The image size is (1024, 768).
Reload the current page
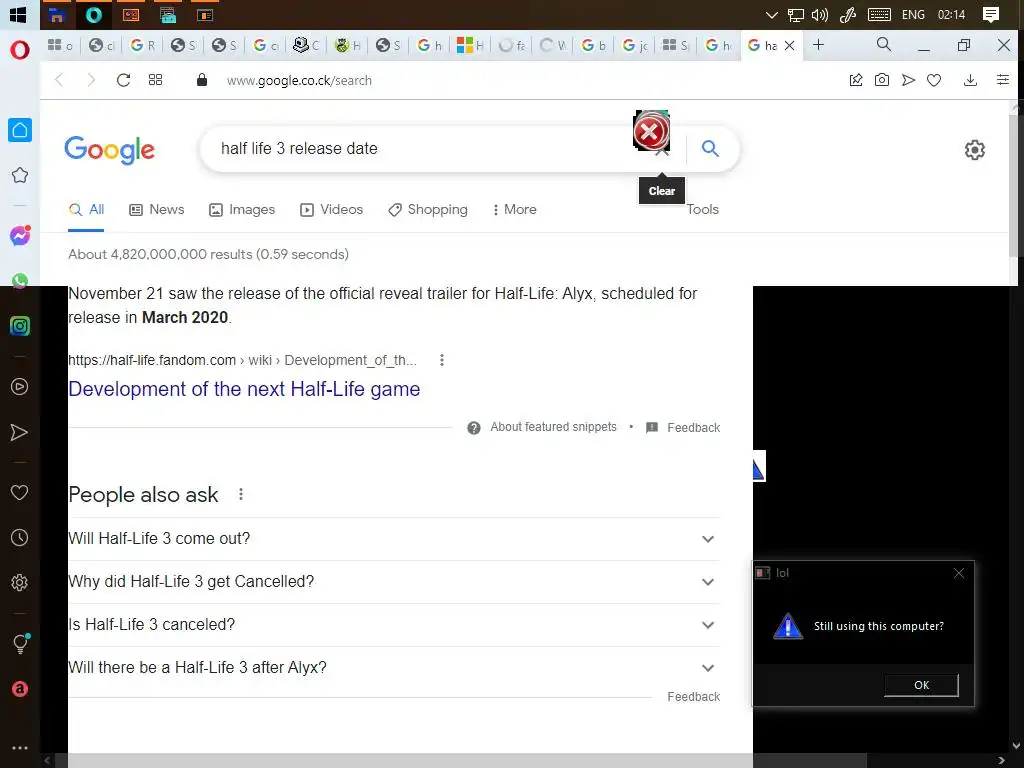point(123,80)
